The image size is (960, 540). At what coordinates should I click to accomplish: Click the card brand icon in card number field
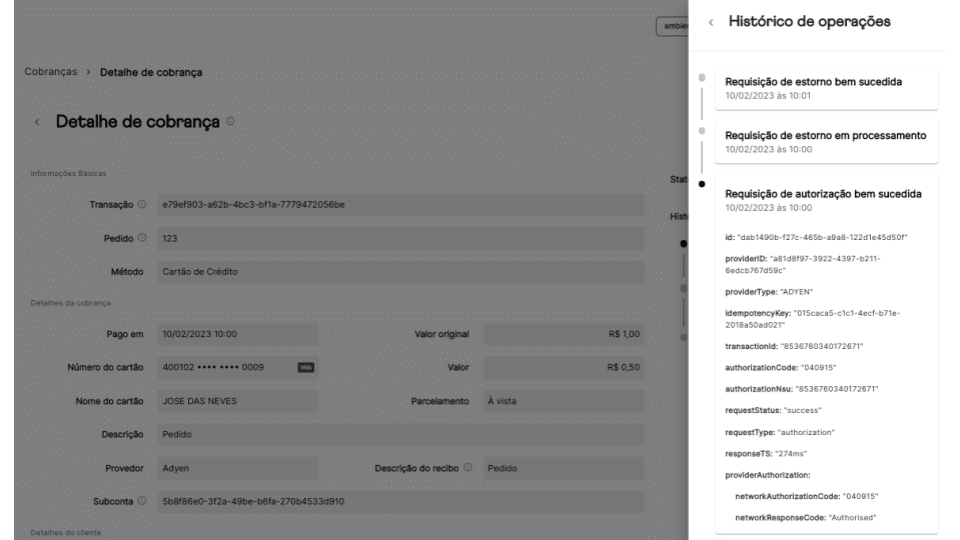(305, 367)
